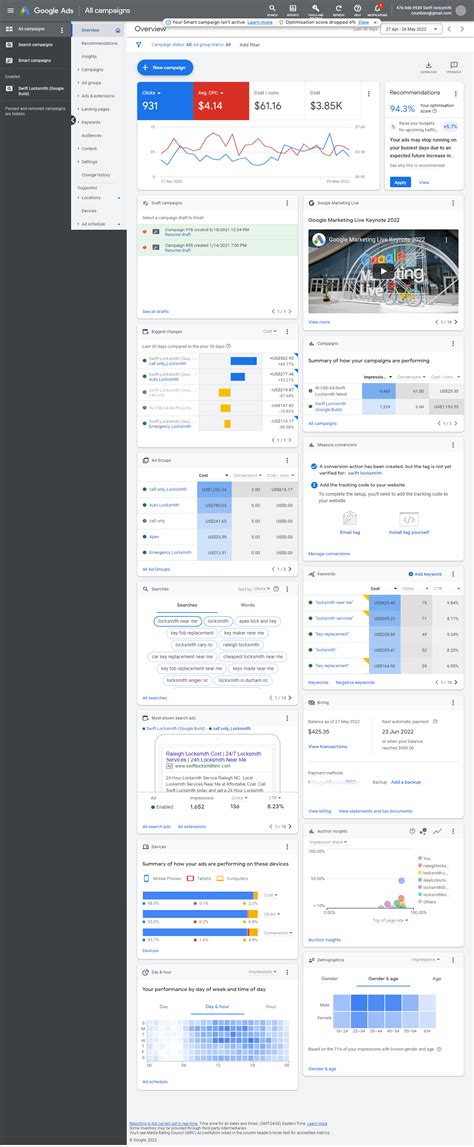474x1147 pixels.
Task: Select Recommendations in navigation menu
Action: (x=99, y=43)
